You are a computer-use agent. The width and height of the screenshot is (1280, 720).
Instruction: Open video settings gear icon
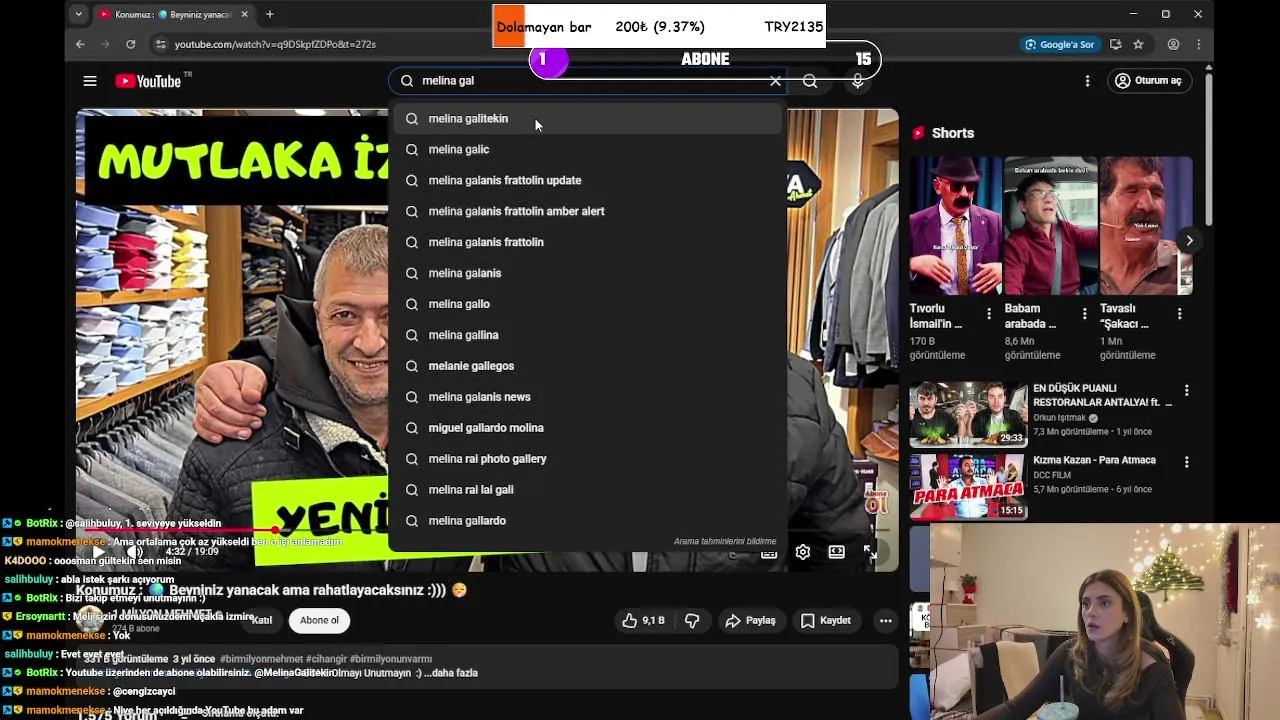pyautogui.click(x=803, y=552)
